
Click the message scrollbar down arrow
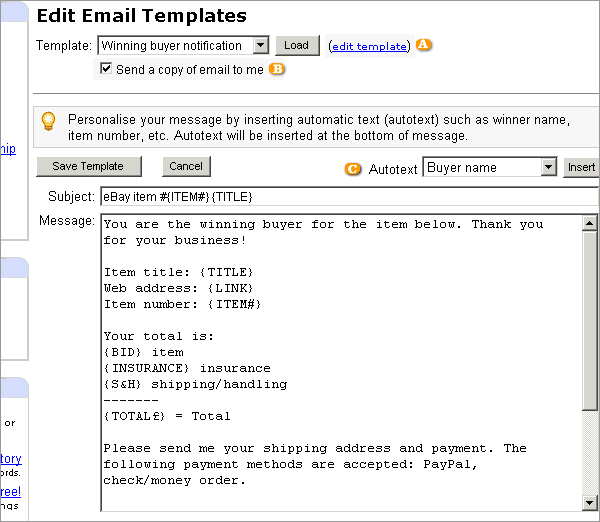[x=591, y=502]
